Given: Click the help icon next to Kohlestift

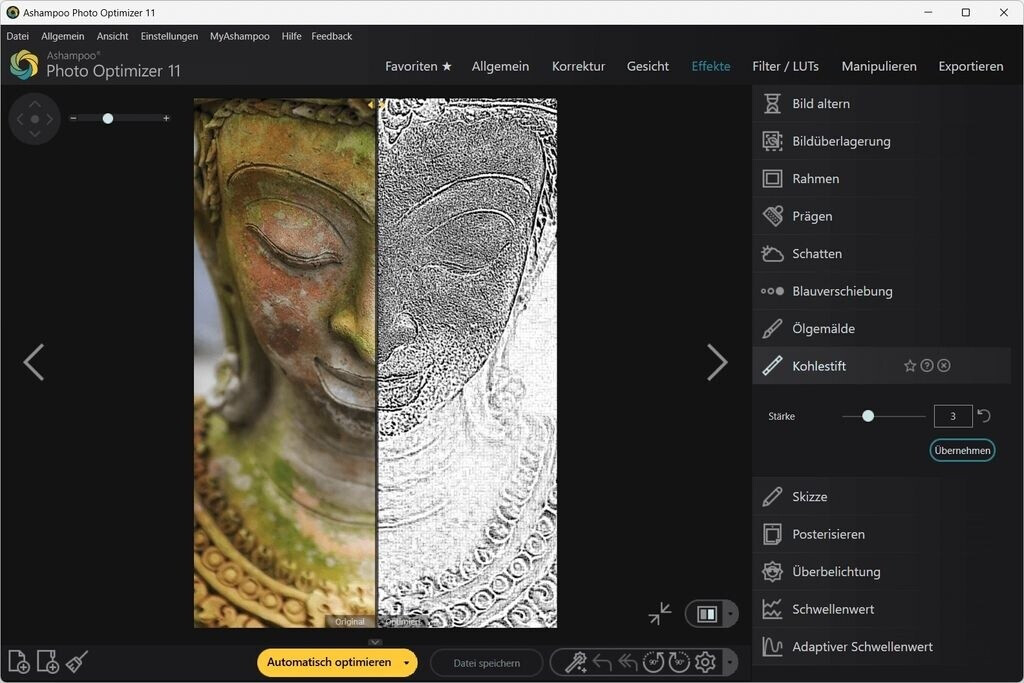Looking at the screenshot, I should (x=927, y=366).
